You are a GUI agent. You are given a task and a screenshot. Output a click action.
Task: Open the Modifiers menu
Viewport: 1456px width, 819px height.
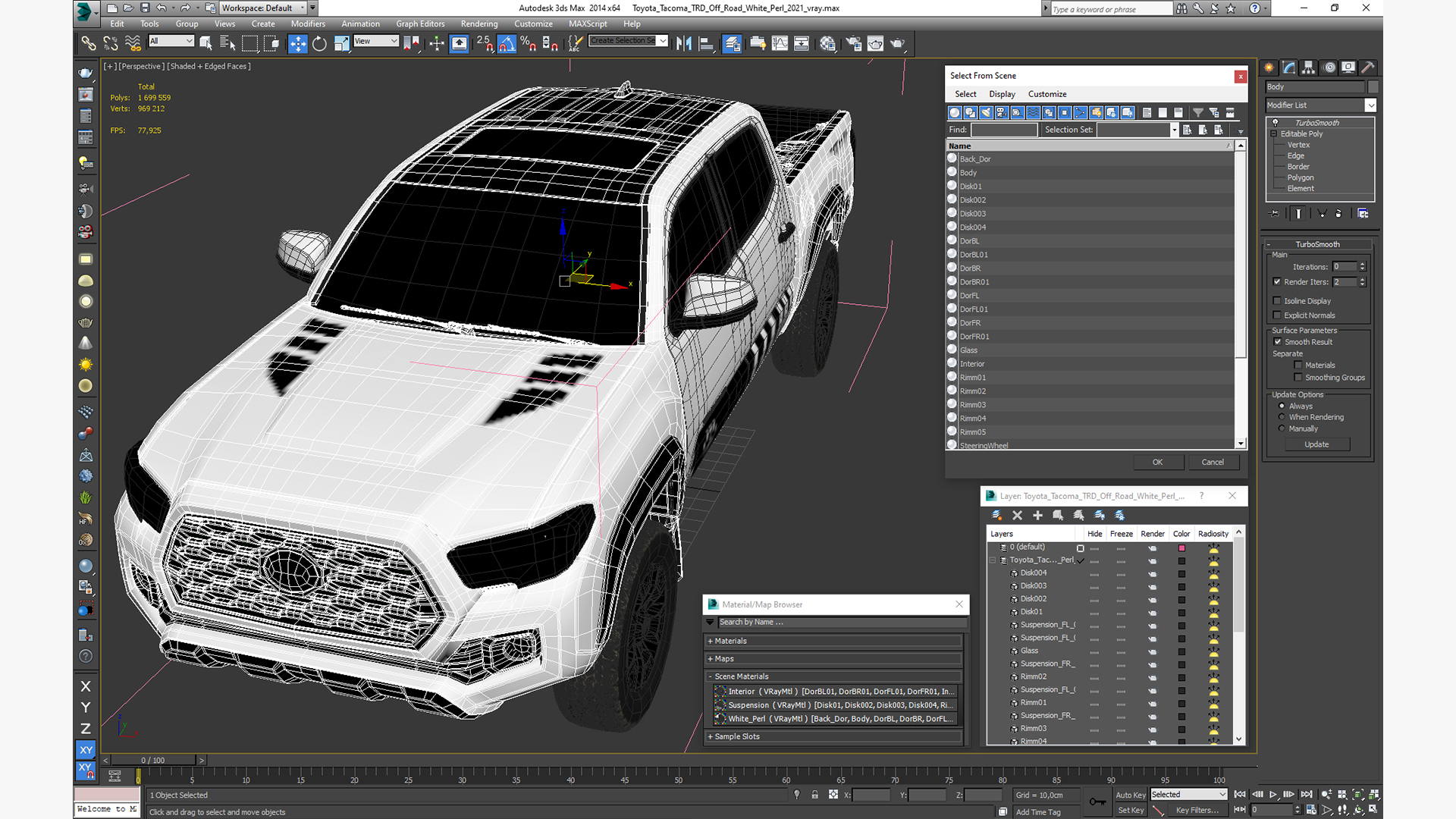308,24
